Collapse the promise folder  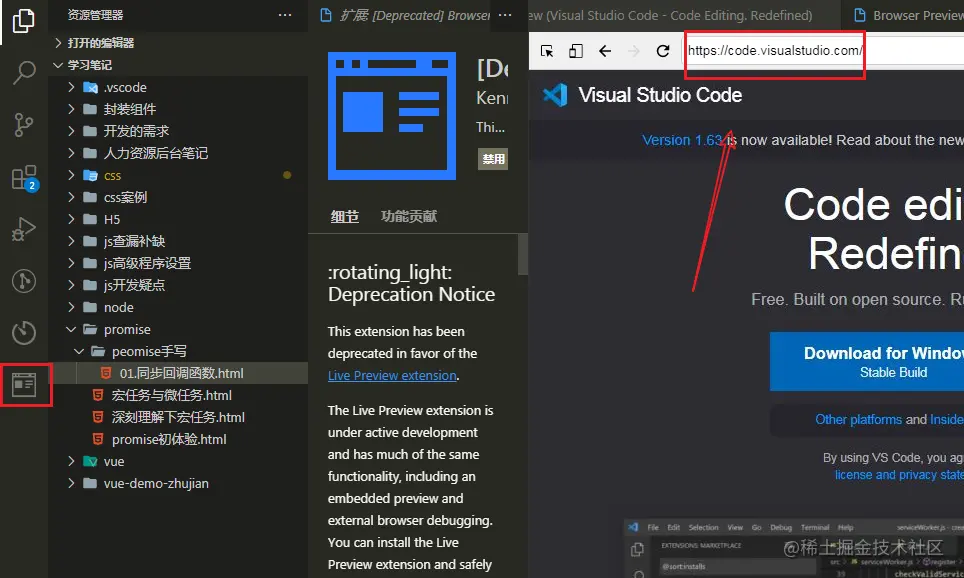coord(127,329)
